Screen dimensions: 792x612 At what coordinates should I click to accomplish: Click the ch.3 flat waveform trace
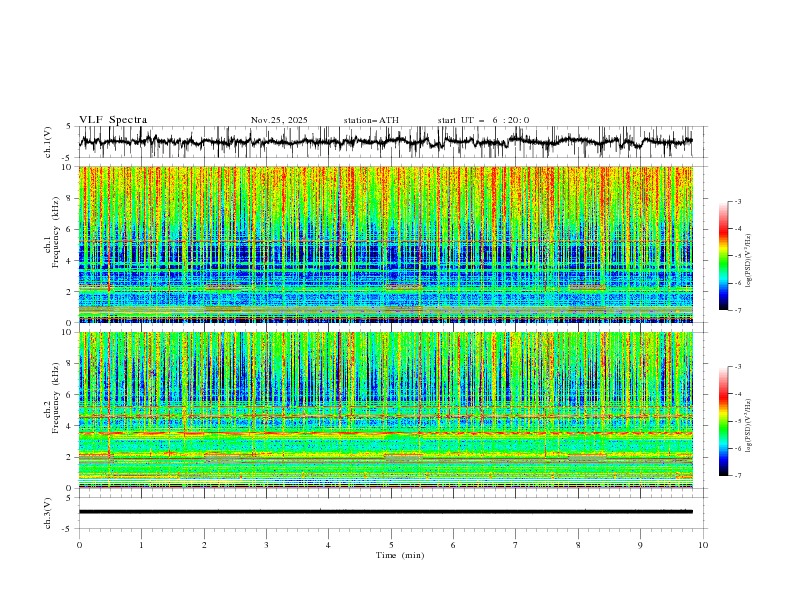tap(386, 512)
